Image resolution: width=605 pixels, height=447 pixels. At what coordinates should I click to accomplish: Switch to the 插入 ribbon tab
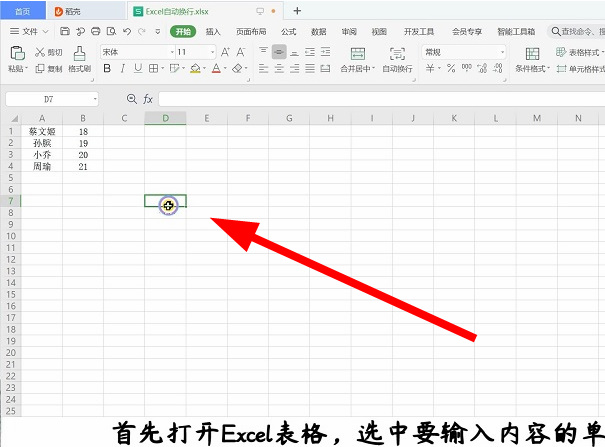click(213, 32)
